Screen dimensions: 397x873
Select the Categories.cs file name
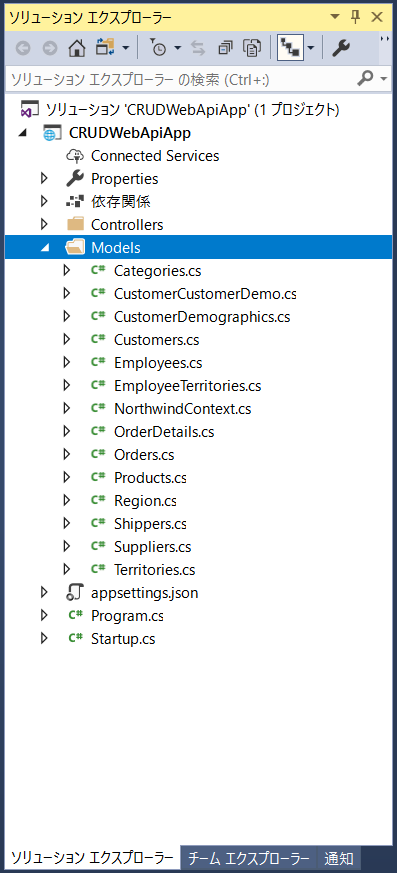click(158, 271)
